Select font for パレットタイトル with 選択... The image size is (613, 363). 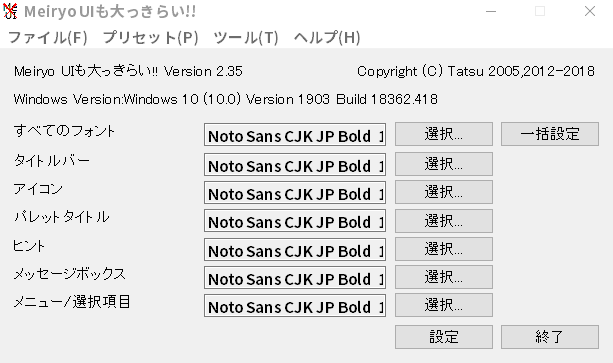point(444,221)
